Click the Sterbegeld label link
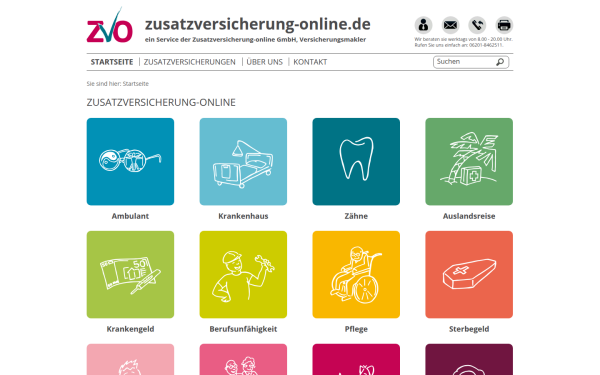This screenshot has height=375, width=600. click(469, 329)
